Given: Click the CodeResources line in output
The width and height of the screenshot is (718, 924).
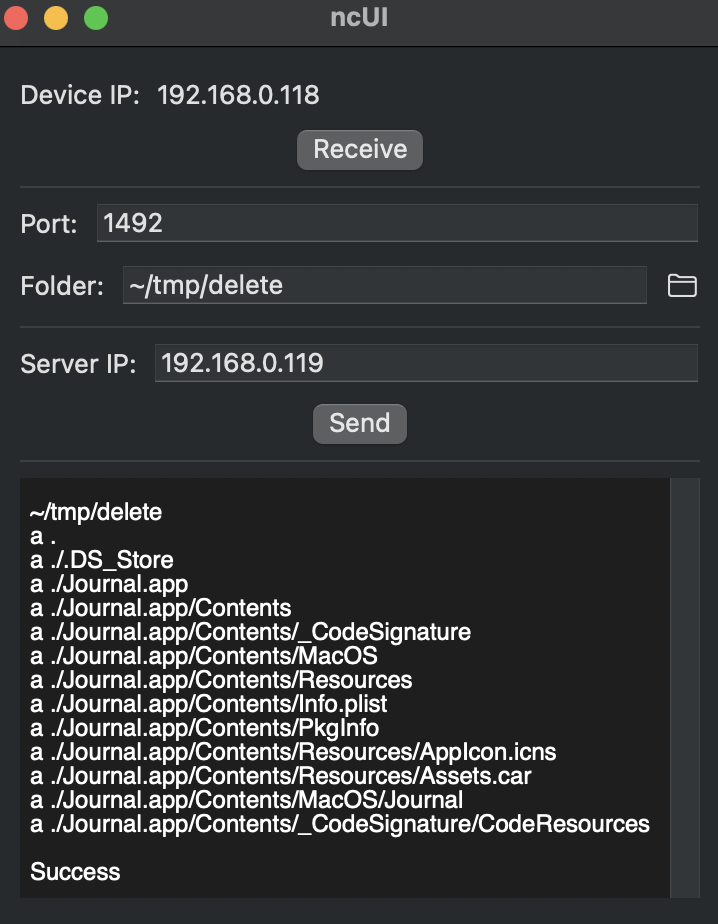Looking at the screenshot, I should (x=340, y=824).
